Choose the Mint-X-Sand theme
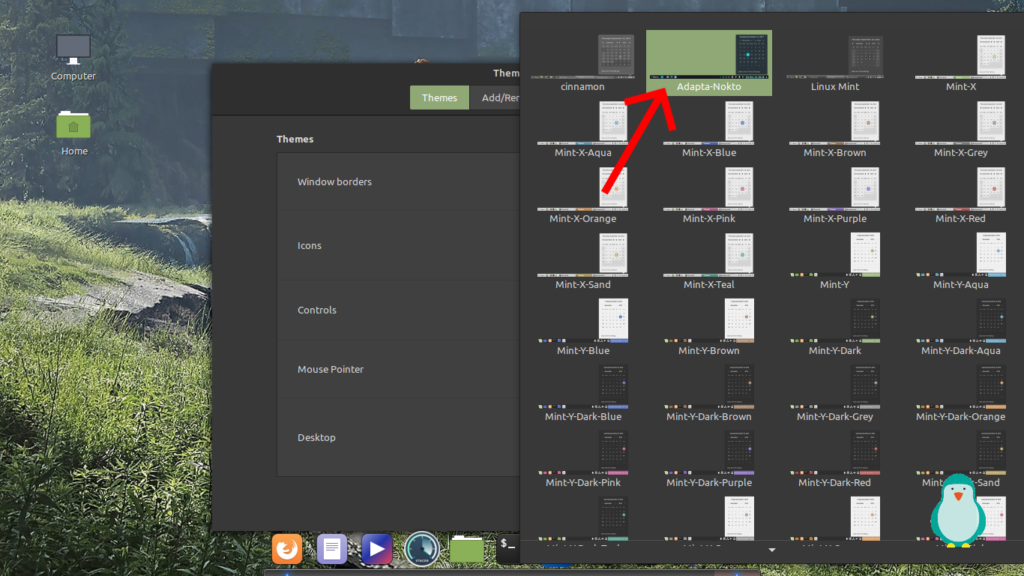Image resolution: width=1024 pixels, height=576 pixels. click(583, 261)
